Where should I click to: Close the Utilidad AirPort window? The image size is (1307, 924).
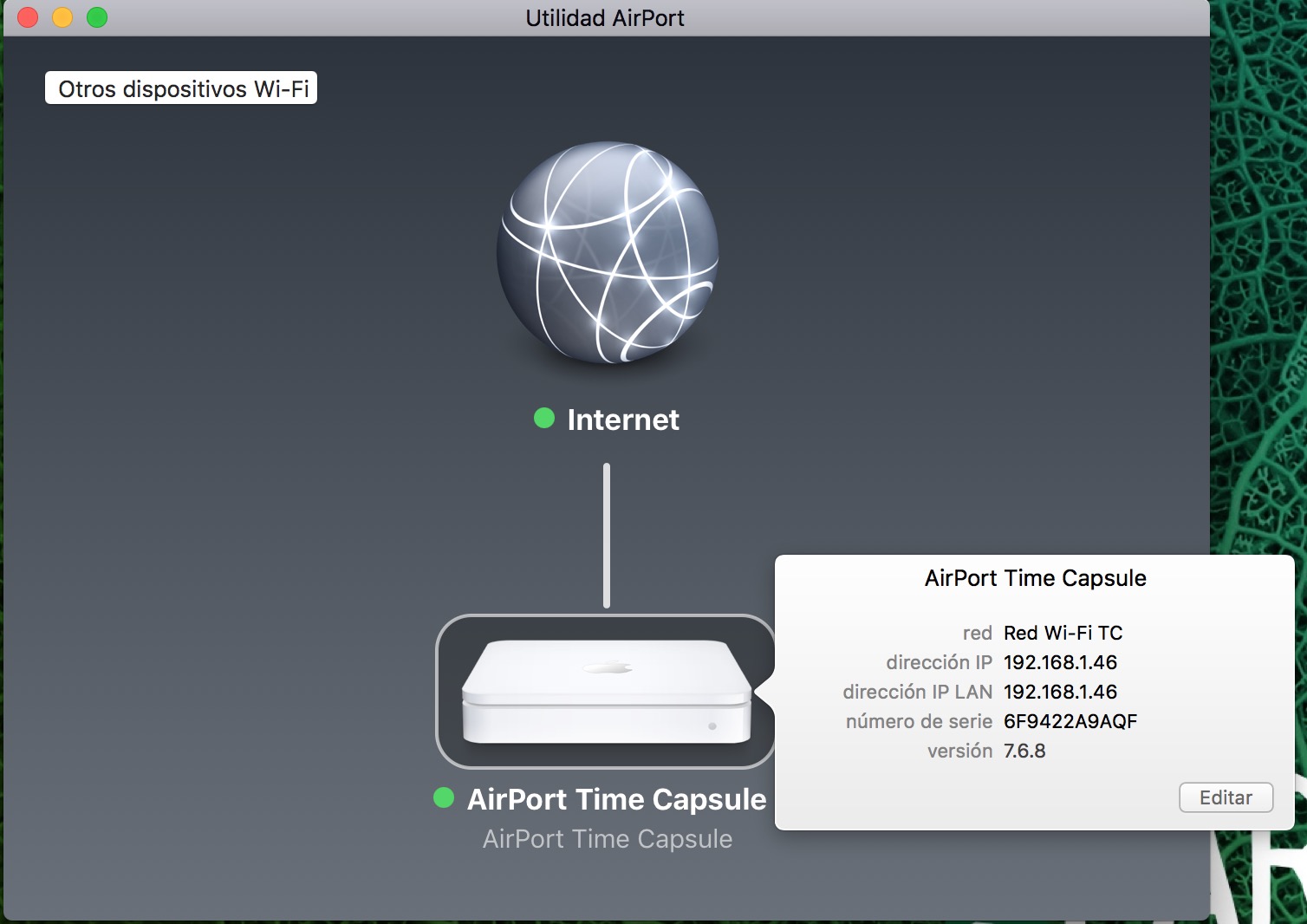[x=28, y=17]
